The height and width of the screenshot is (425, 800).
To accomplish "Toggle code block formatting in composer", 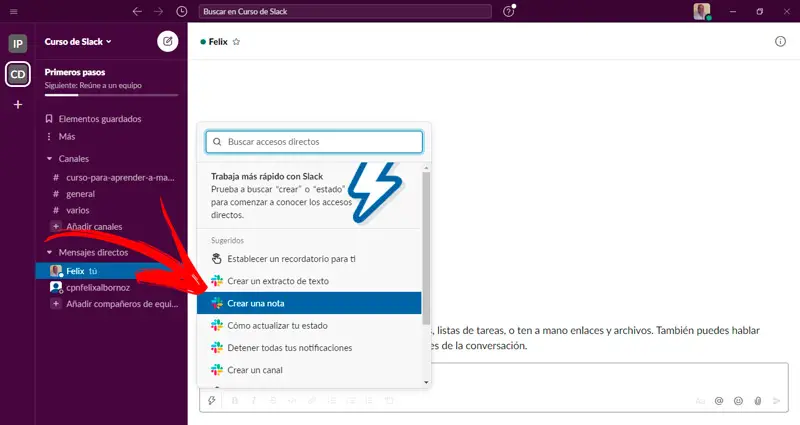I will (389, 401).
